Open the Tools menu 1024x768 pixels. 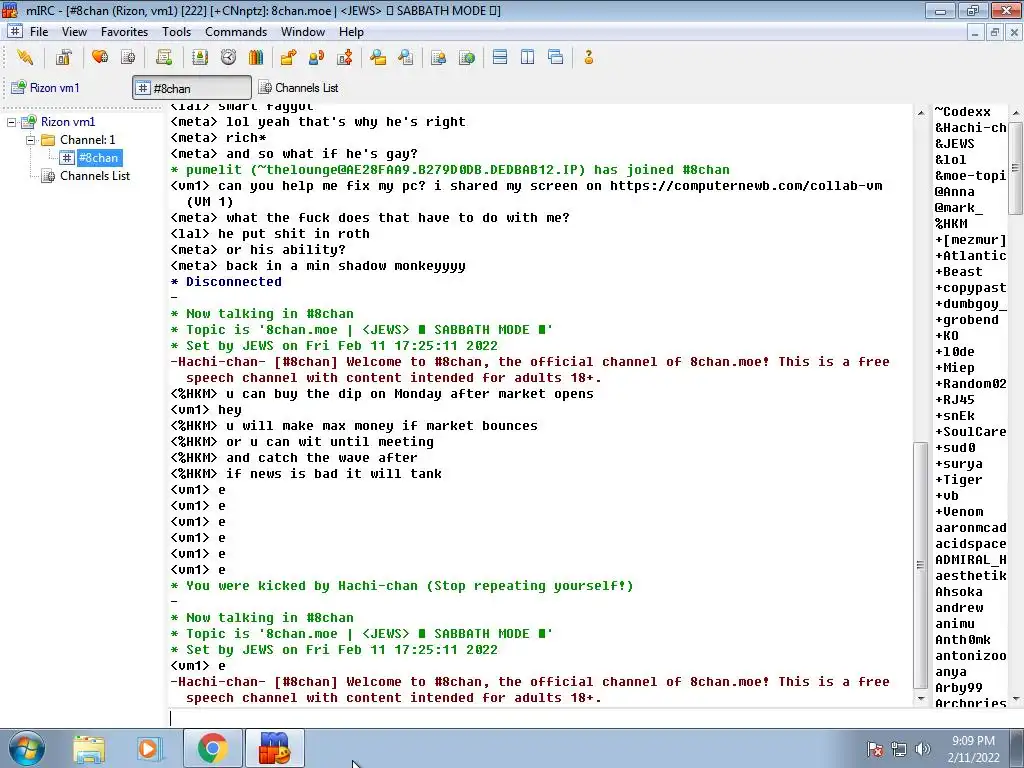click(x=176, y=31)
